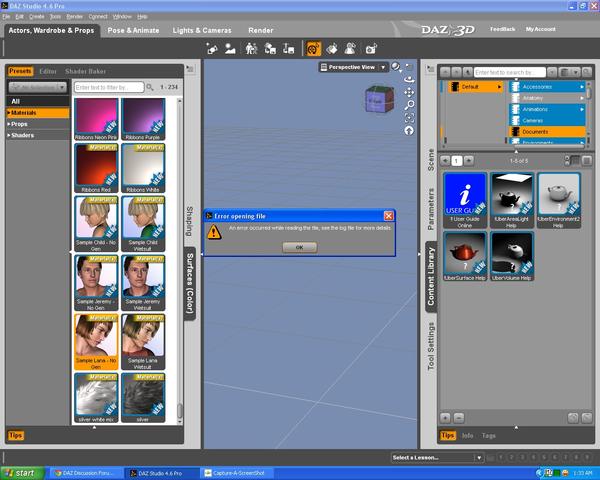Open the Shader Baker tab
Image resolution: width=600 pixels, height=480 pixels.
[x=85, y=71]
